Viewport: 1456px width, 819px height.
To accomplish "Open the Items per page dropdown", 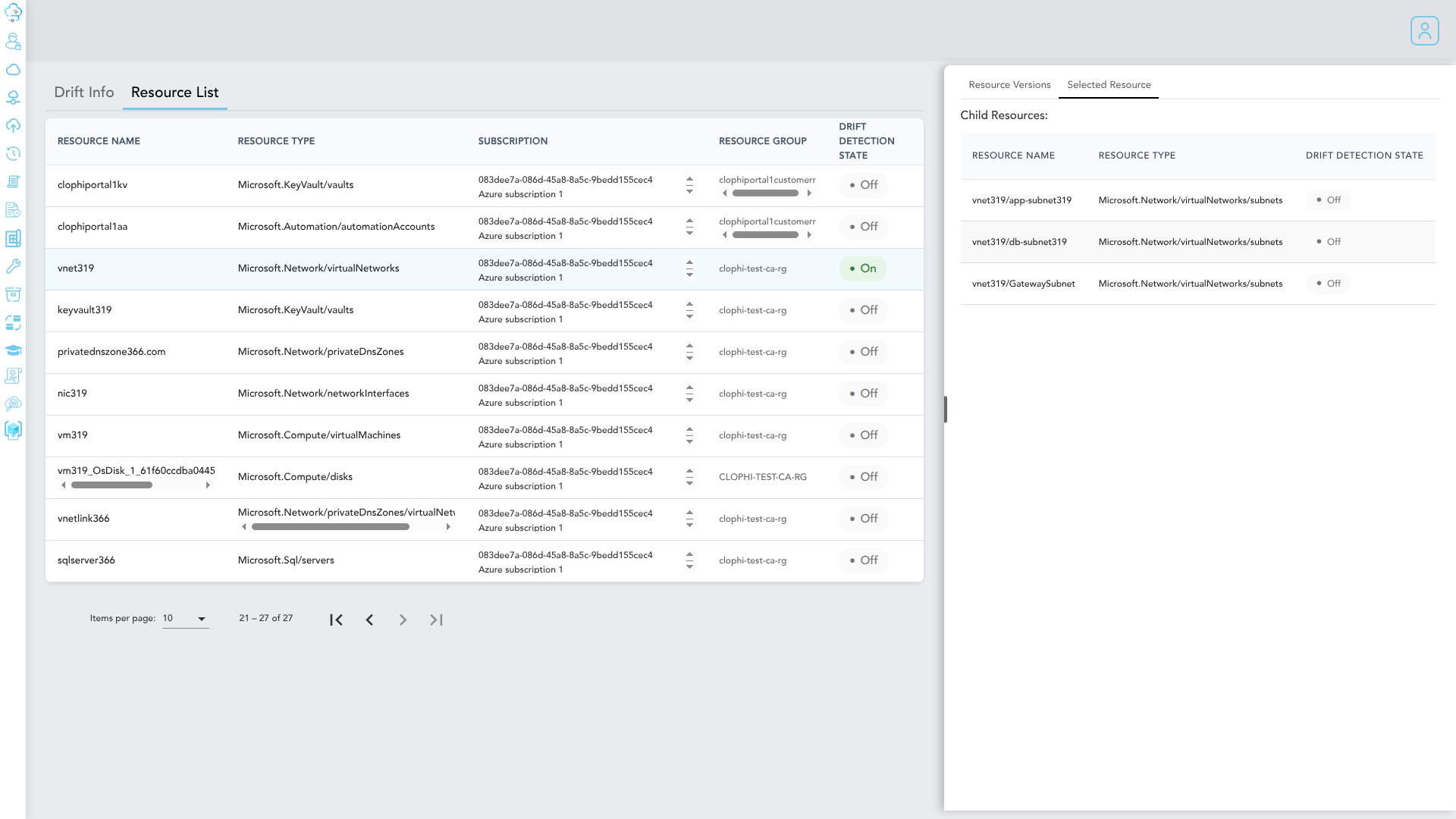I will coord(185,619).
